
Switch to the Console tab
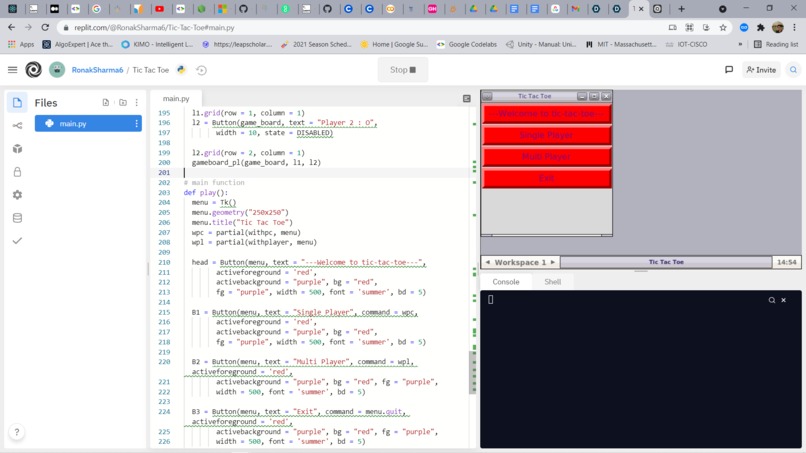506,282
